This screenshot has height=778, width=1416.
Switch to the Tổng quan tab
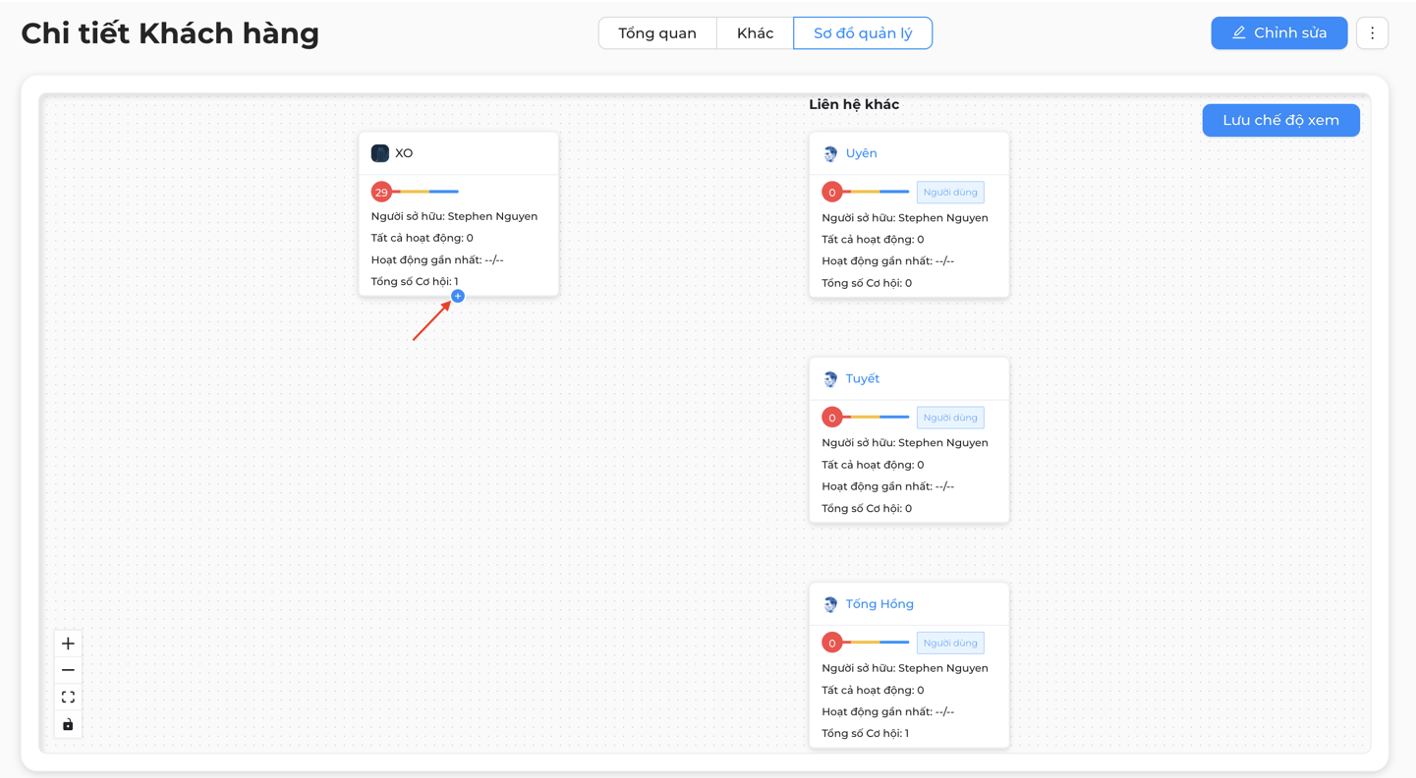(x=657, y=33)
